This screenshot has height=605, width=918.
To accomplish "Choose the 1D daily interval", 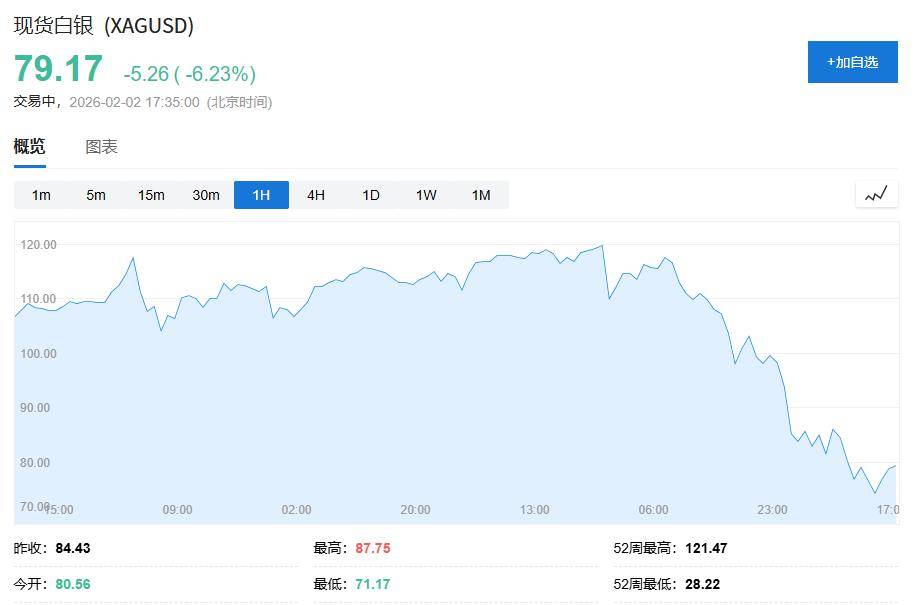I will 371,195.
